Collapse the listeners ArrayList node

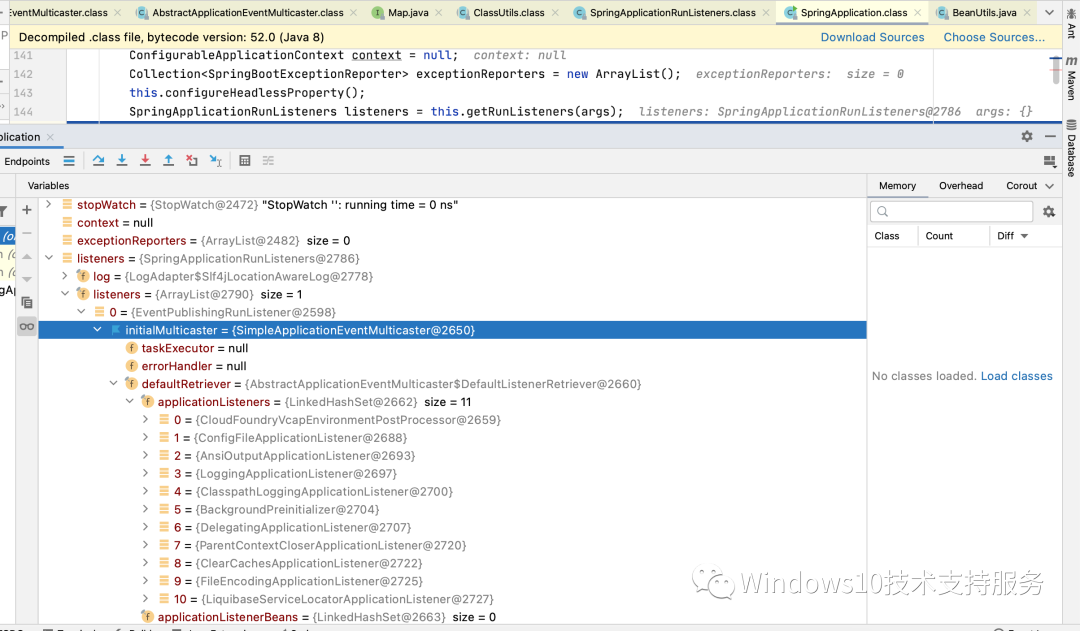tap(65, 294)
